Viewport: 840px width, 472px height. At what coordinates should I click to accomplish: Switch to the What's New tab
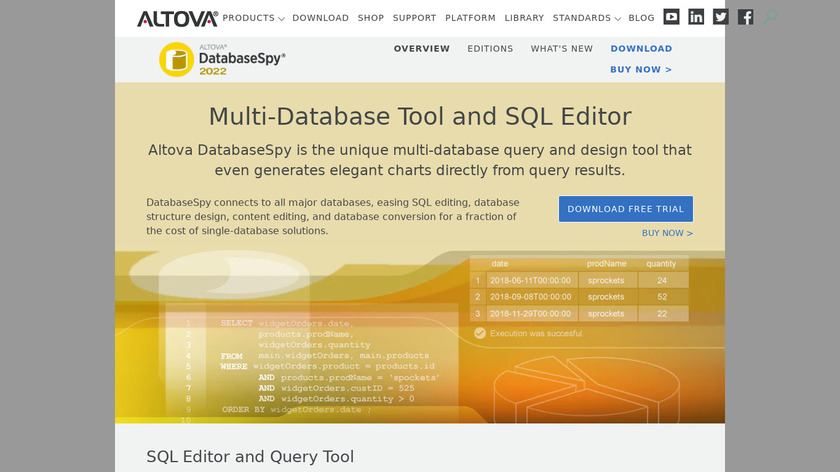[x=561, y=49]
